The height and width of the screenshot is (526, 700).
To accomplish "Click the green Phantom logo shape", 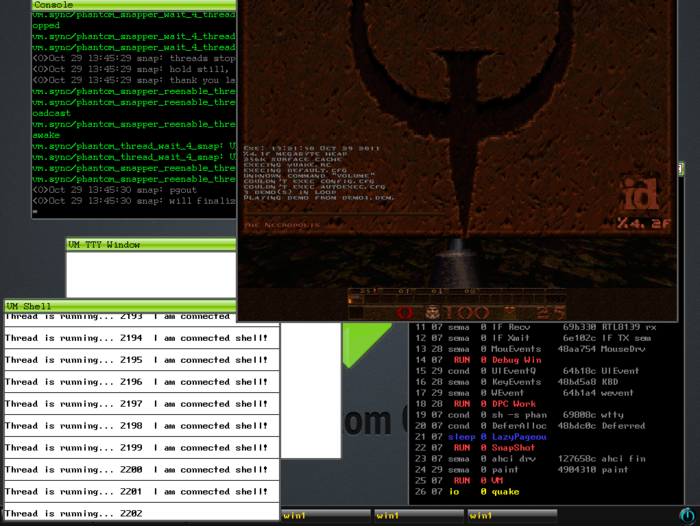I will click(x=367, y=345).
